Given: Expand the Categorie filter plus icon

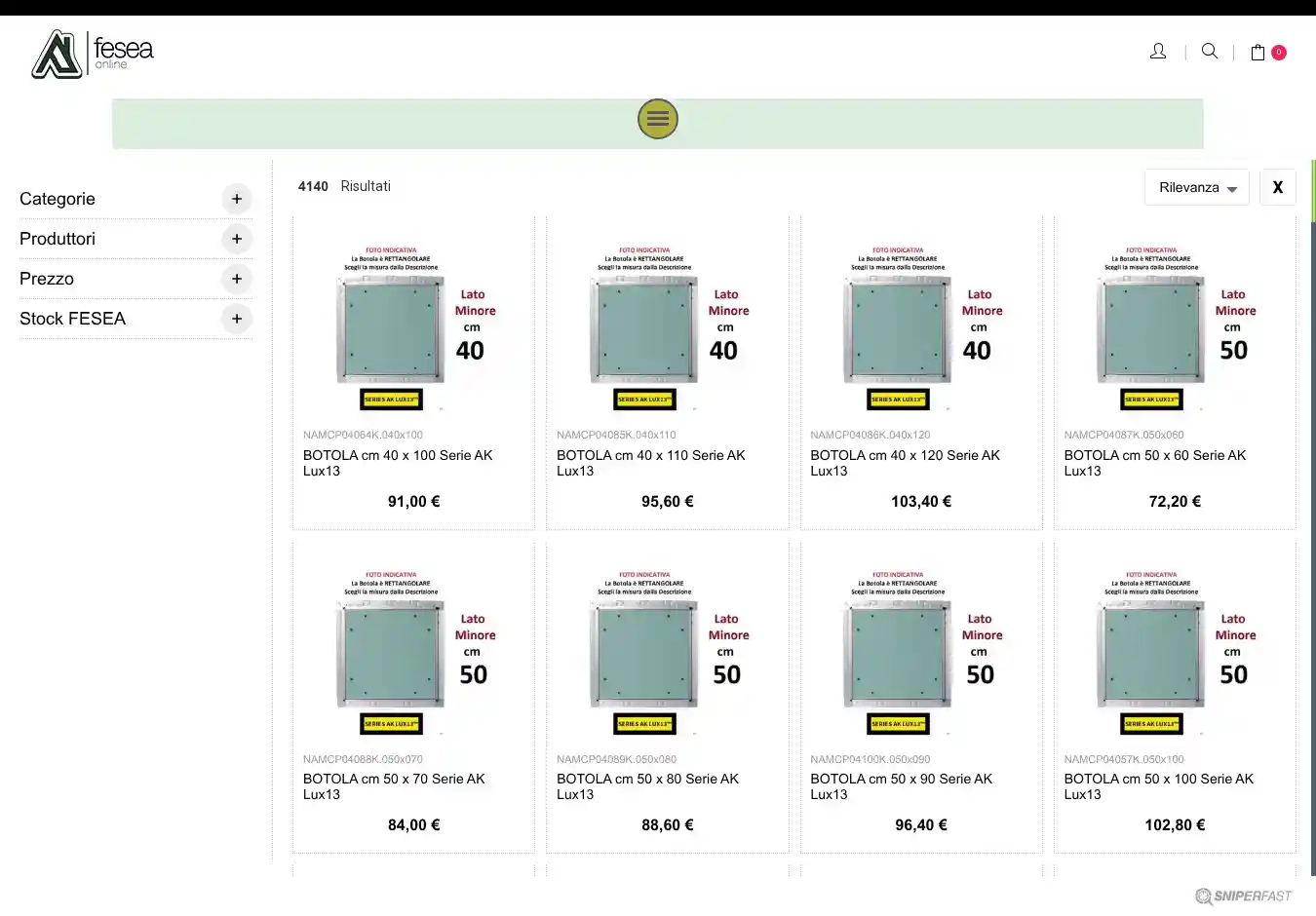Looking at the screenshot, I should (x=236, y=199).
